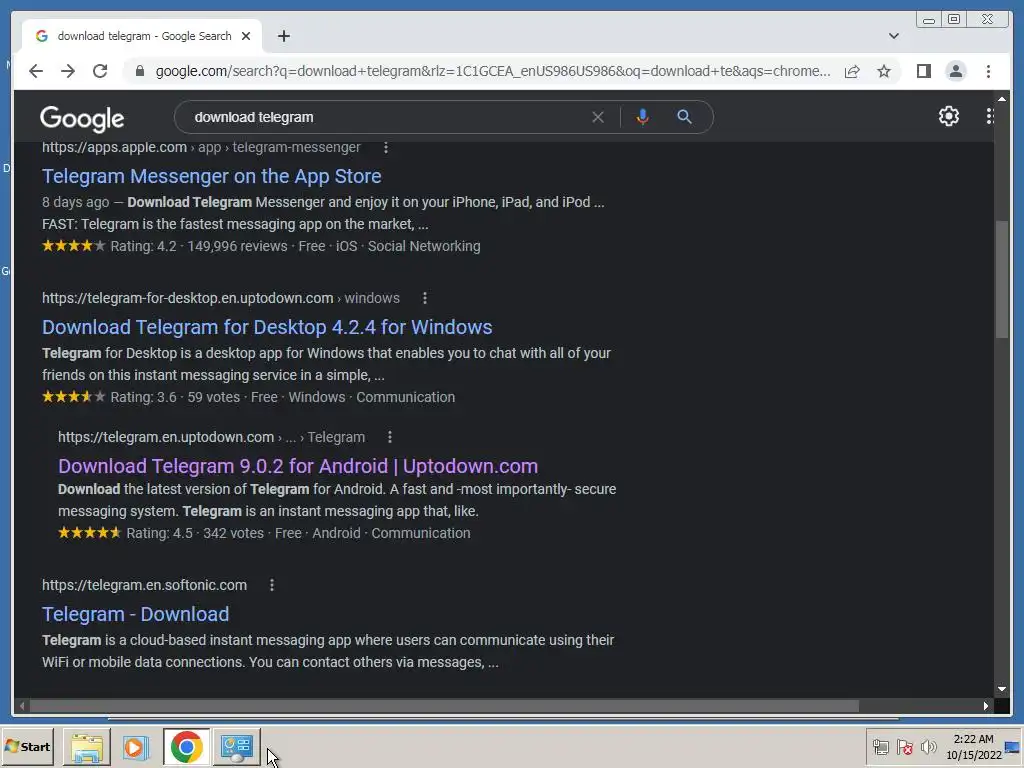Open the Chrome profile avatar menu
The height and width of the screenshot is (768, 1024).
click(956, 71)
